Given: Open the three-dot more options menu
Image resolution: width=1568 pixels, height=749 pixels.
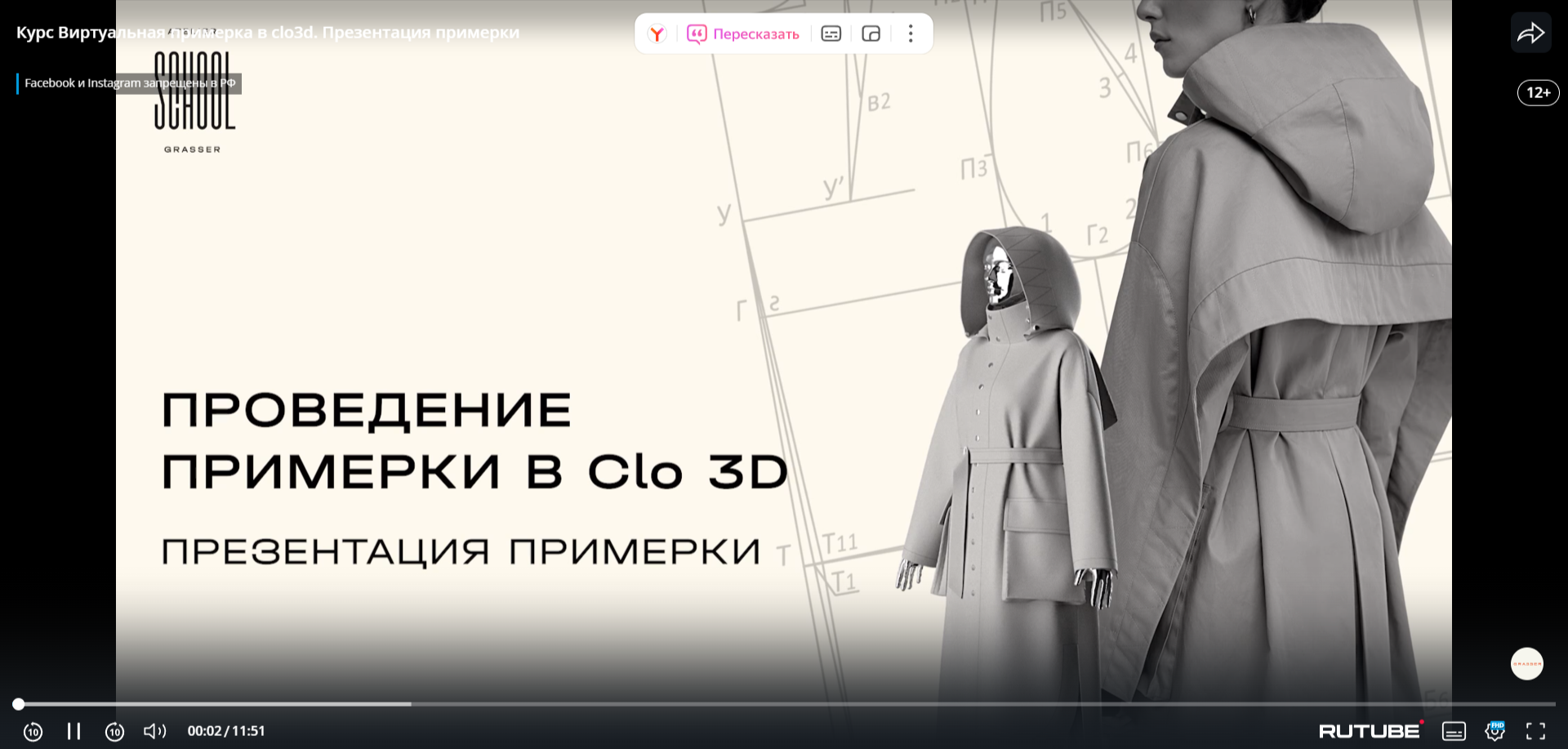Looking at the screenshot, I should pyautogui.click(x=911, y=33).
